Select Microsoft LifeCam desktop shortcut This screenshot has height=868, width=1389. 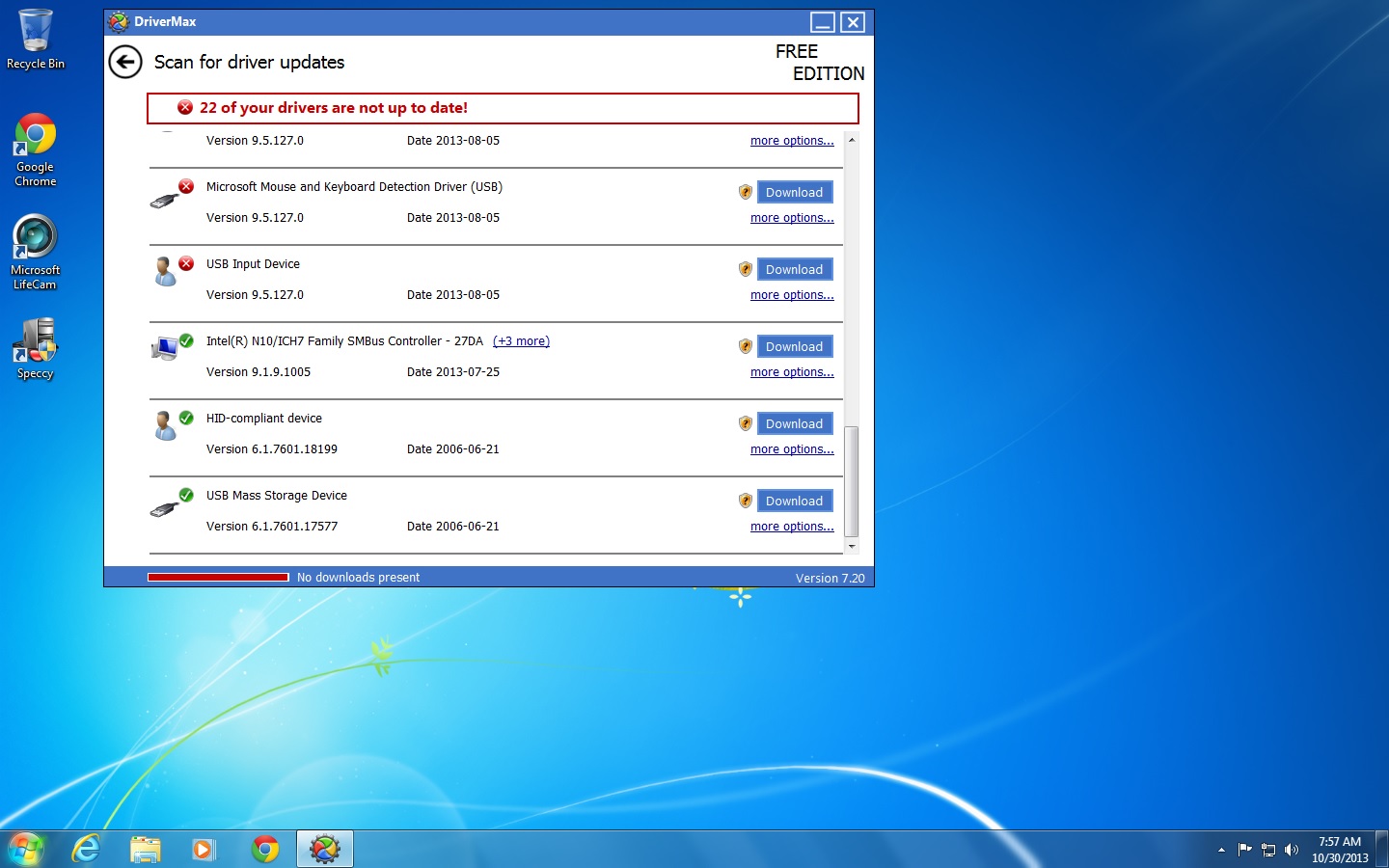pyautogui.click(x=36, y=253)
